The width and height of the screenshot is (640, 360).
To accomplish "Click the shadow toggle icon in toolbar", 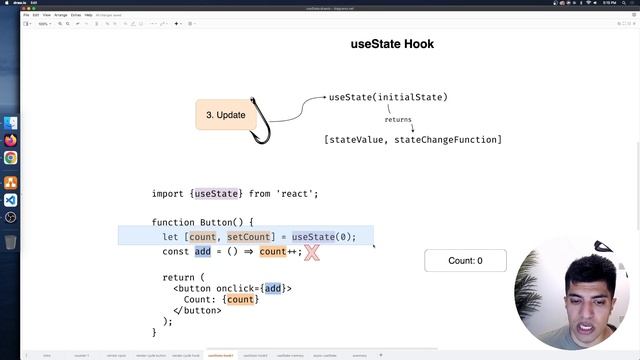I will point(141,24).
